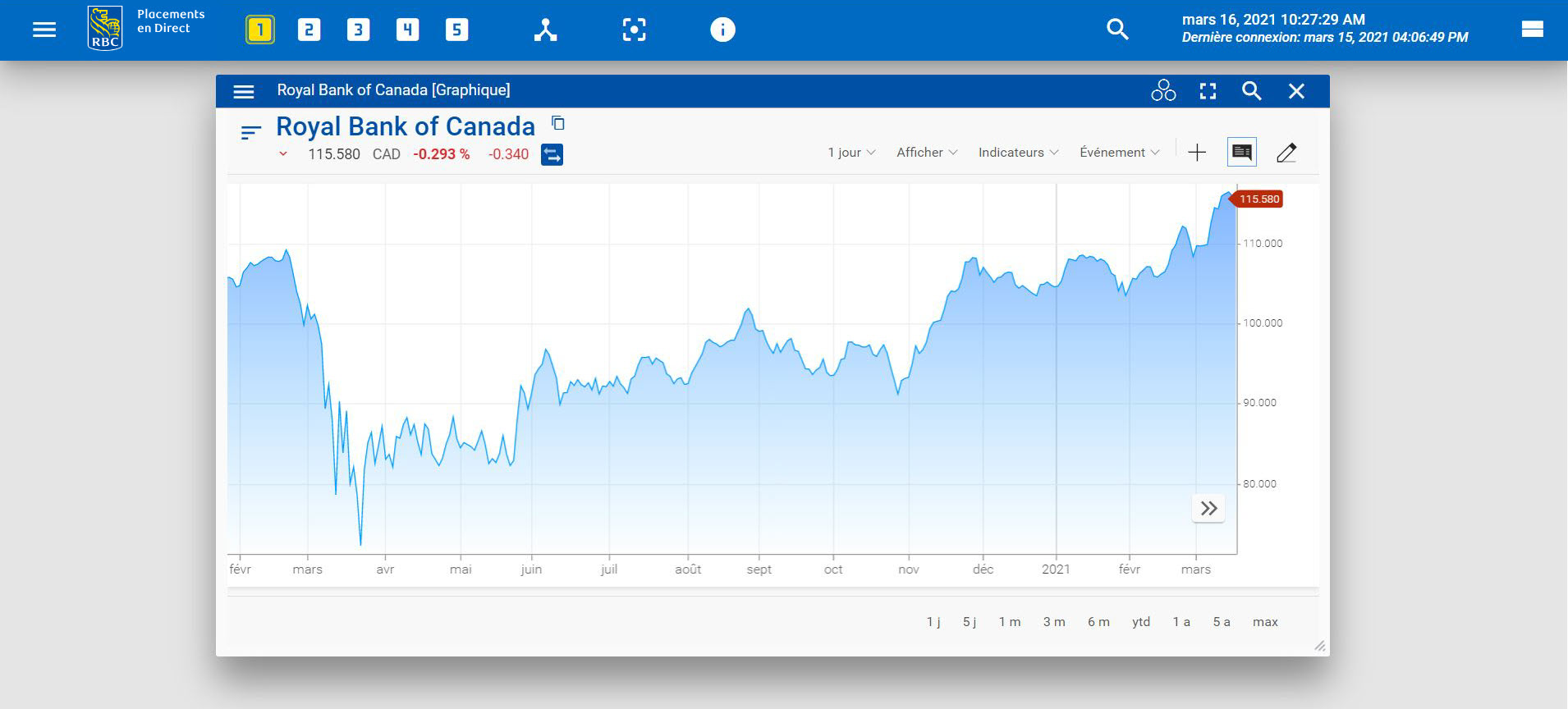
Task: Switch to workspace 1
Action: (259, 30)
